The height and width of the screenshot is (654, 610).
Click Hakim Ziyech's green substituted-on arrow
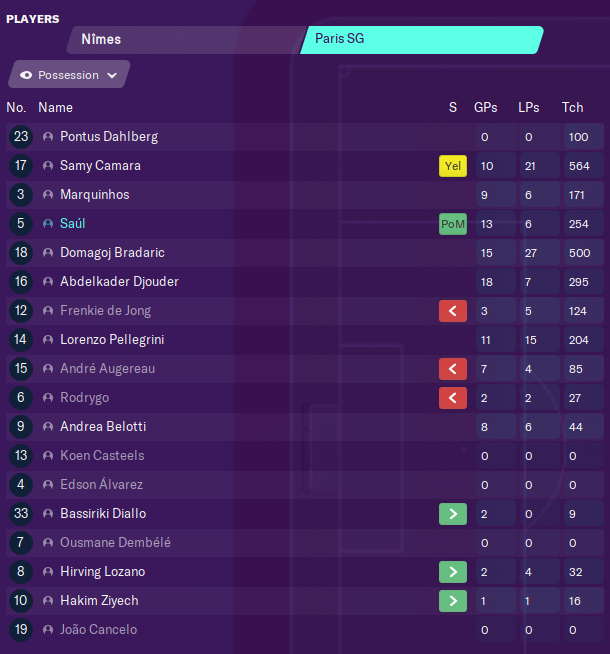click(x=453, y=601)
